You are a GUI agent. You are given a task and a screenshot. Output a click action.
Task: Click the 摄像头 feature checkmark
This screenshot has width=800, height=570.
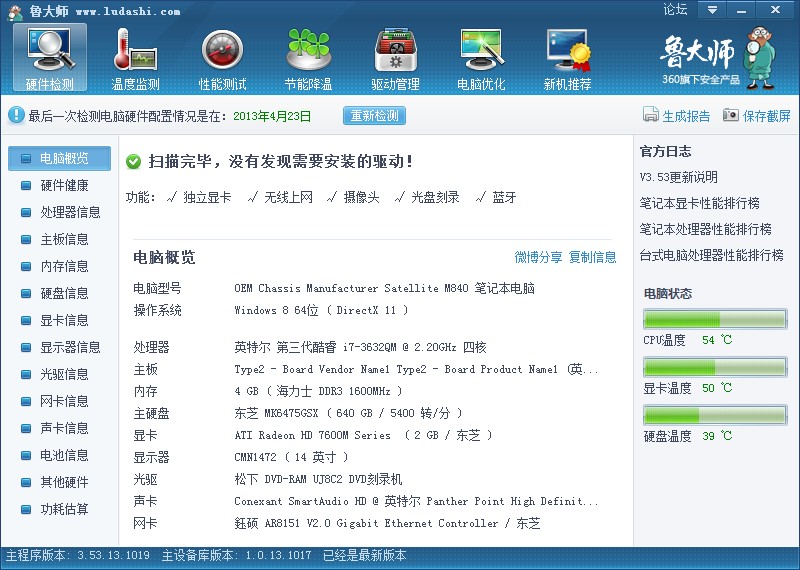click(332, 197)
